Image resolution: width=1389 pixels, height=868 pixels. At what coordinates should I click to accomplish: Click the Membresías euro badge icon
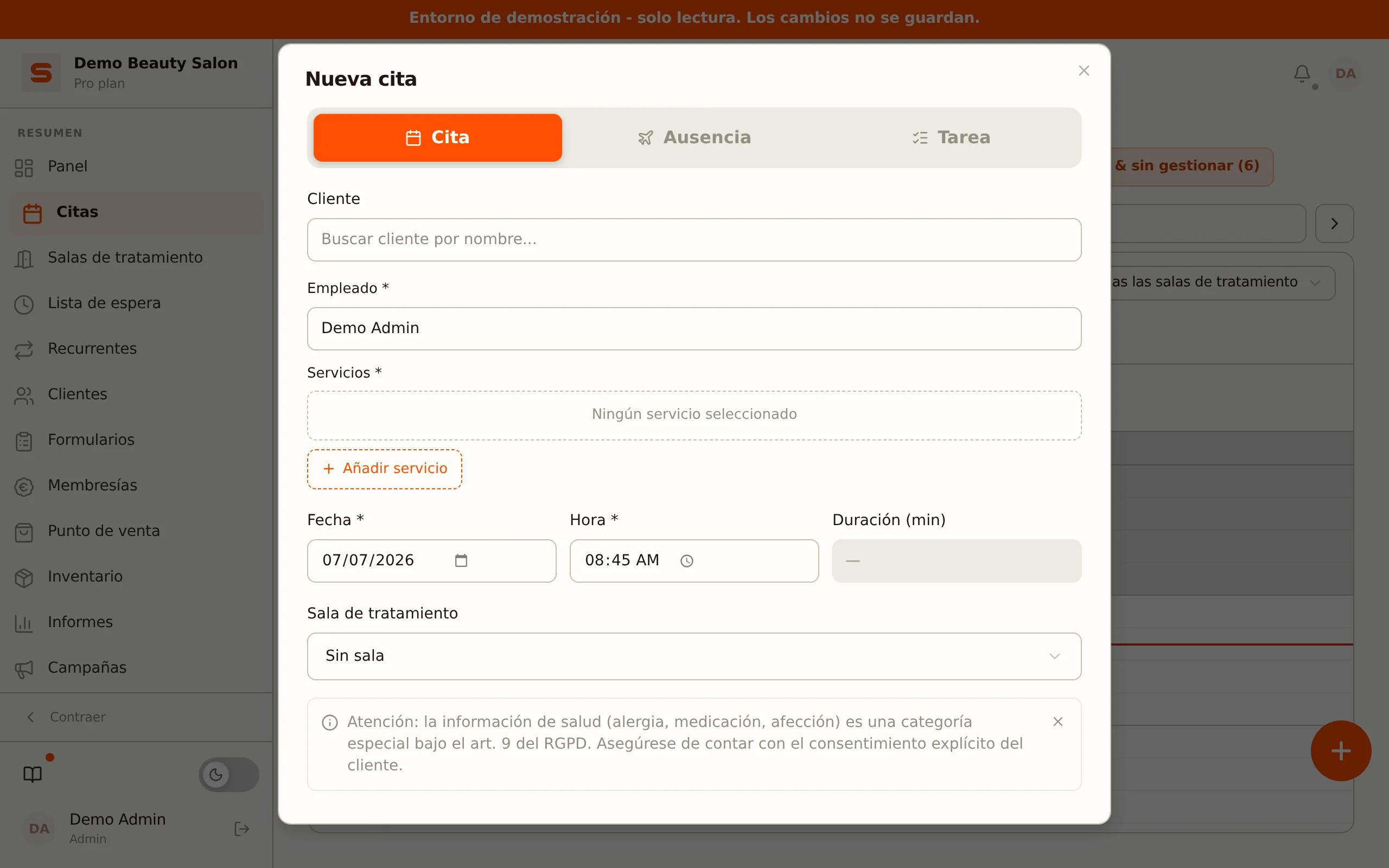pyautogui.click(x=23, y=486)
